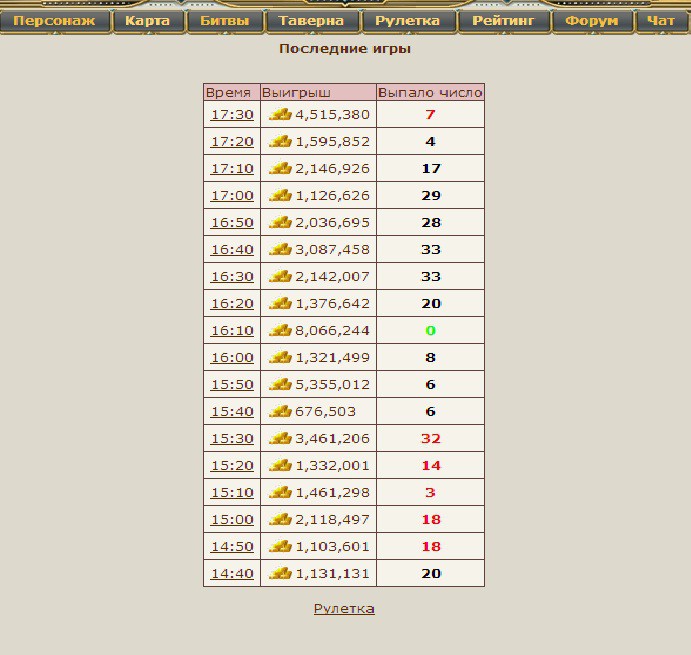
Task: Click gold icon beside 2,036,695
Action: (280, 222)
